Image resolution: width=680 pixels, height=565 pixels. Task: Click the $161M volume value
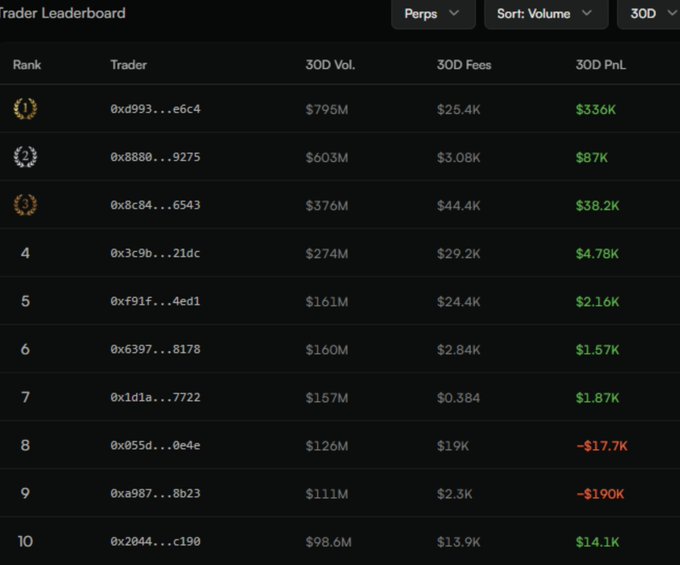click(x=327, y=302)
